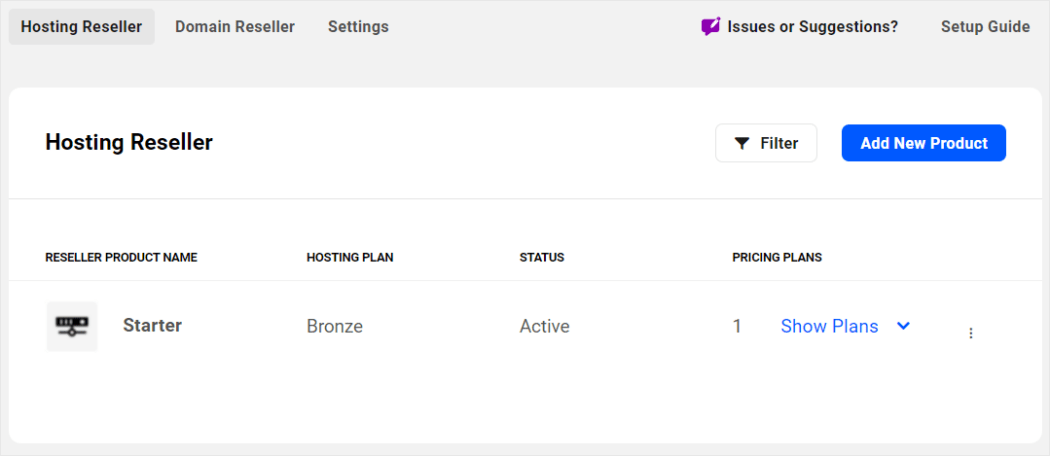
Task: Switch to the Domain Reseller tab
Action: coord(235,27)
